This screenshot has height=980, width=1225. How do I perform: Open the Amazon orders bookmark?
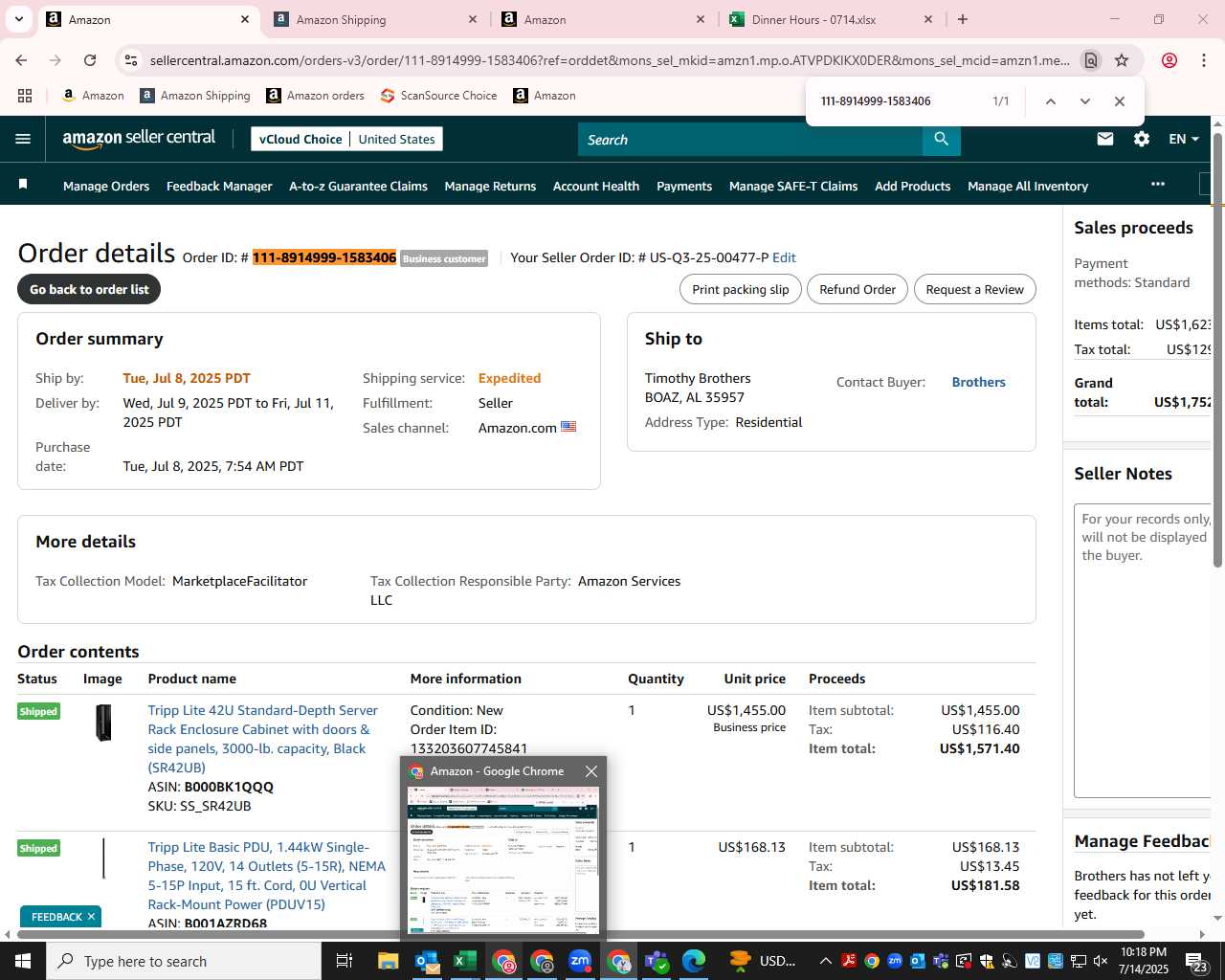click(315, 96)
